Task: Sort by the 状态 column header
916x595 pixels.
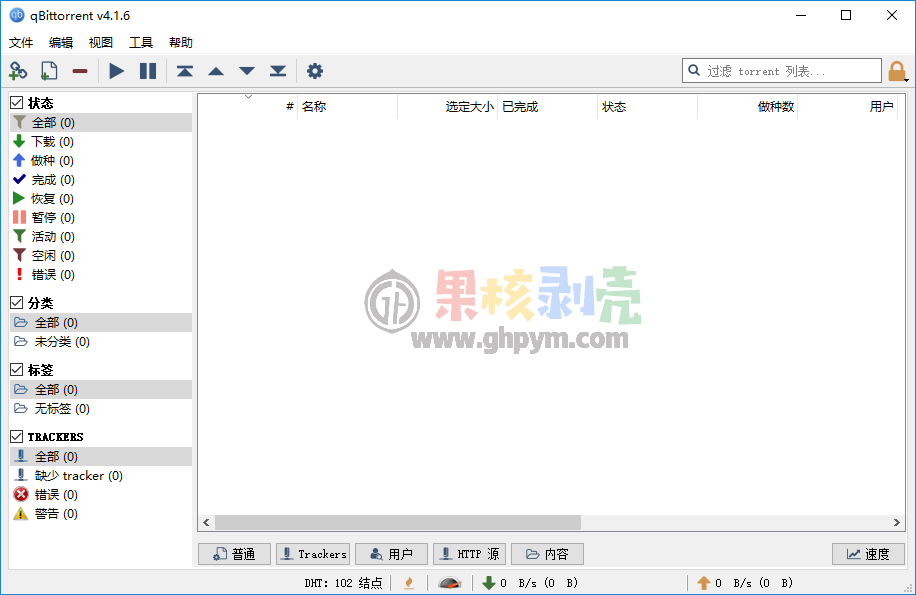Action: [x=647, y=107]
